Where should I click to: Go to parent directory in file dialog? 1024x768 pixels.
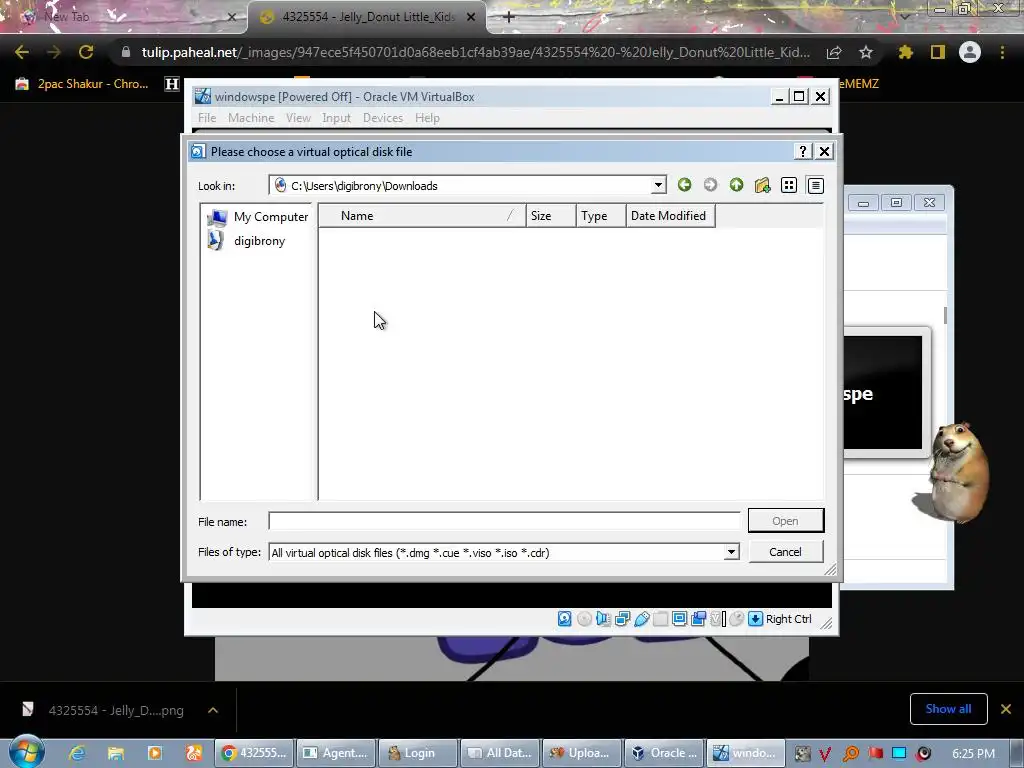(737, 185)
